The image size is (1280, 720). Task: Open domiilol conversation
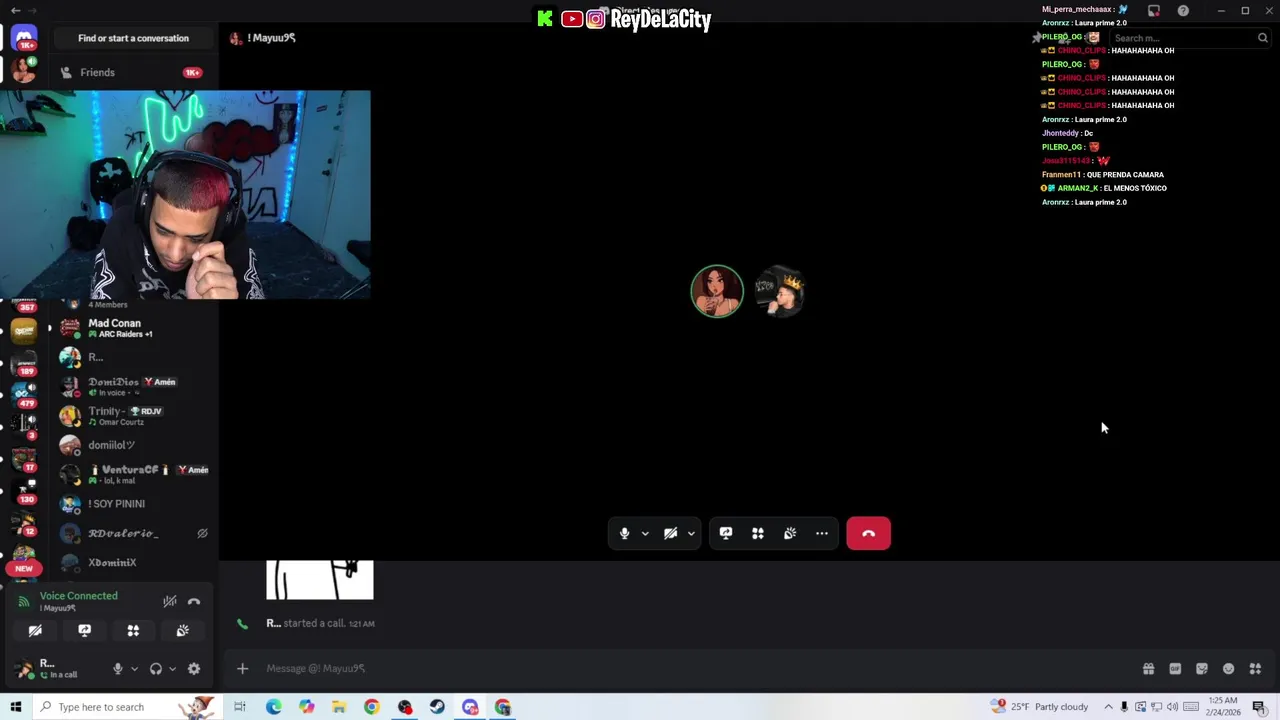tap(133, 445)
